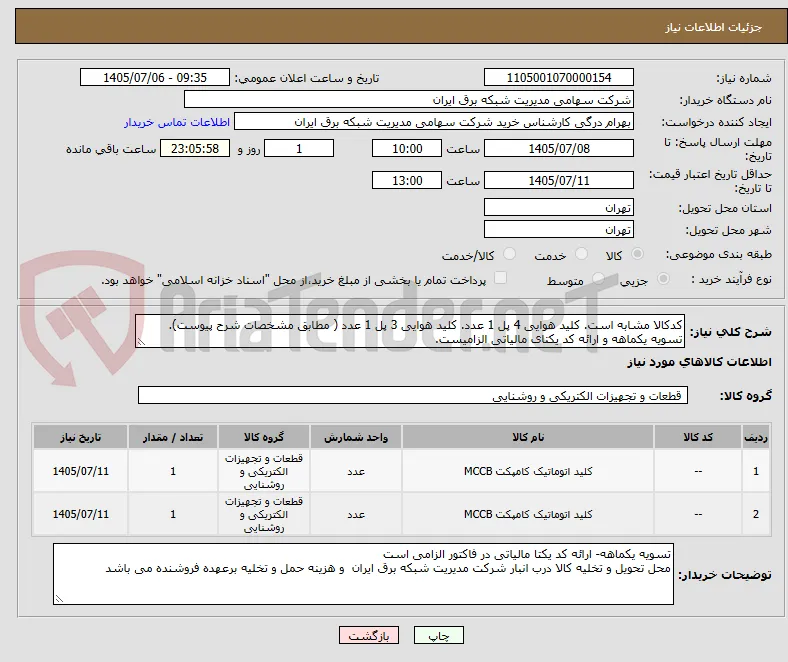Click the requester name field بهرام درگی
Image resolution: width=788 pixels, height=662 pixels.
point(434,122)
